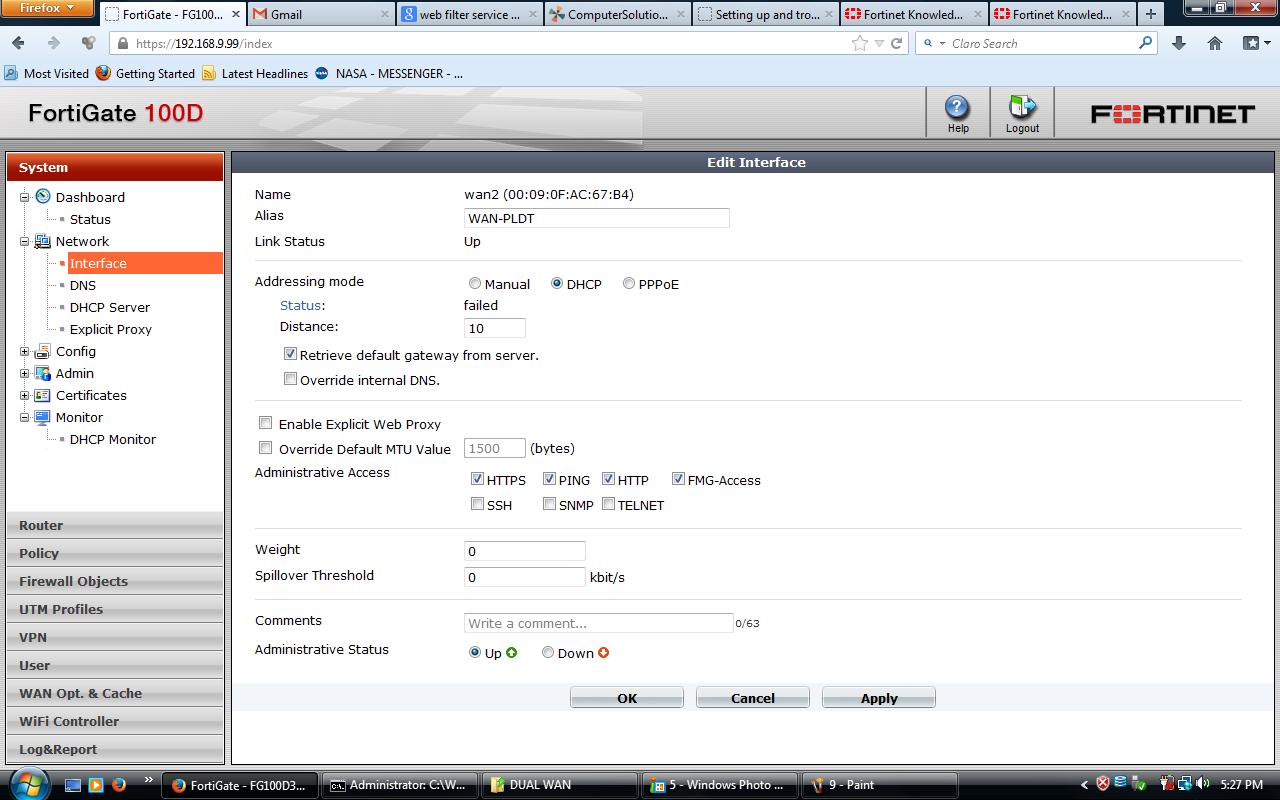This screenshot has width=1280, height=800.
Task: Toggle HTTPS administrative access
Action: (477, 479)
